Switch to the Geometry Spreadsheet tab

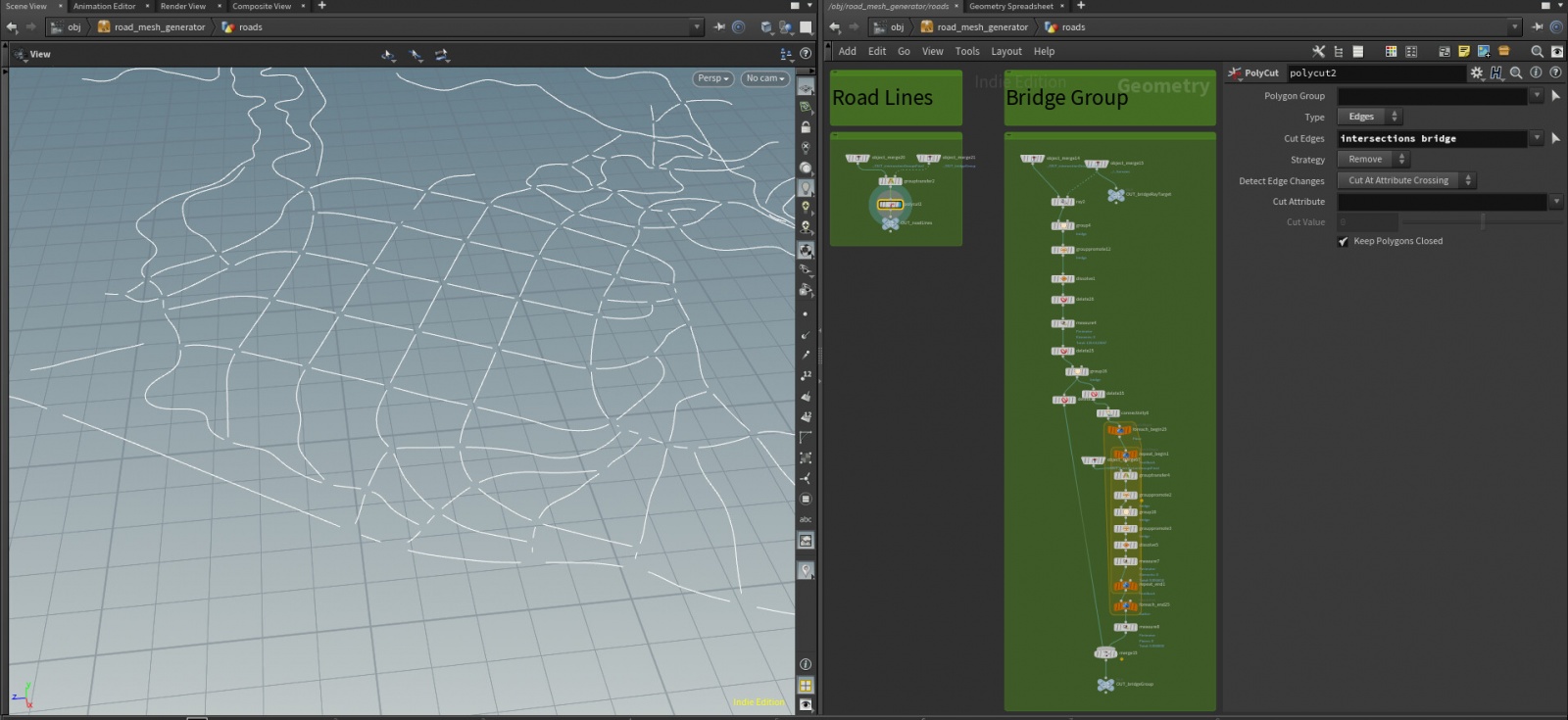(1010, 6)
